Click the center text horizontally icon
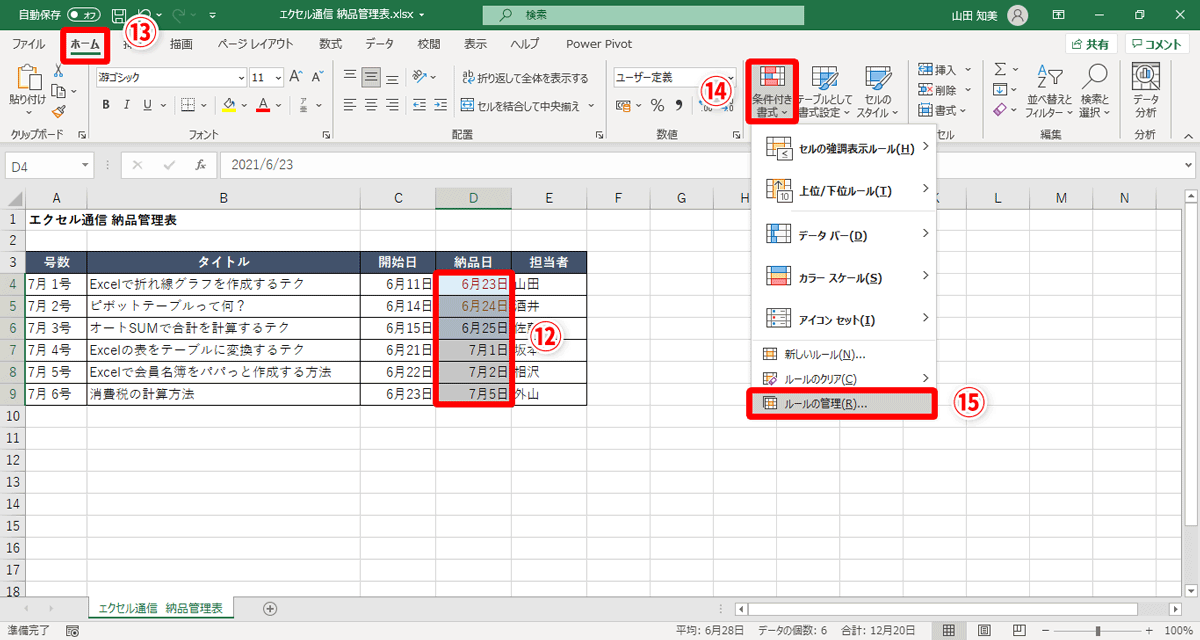The width and height of the screenshot is (1200, 640). click(x=372, y=104)
